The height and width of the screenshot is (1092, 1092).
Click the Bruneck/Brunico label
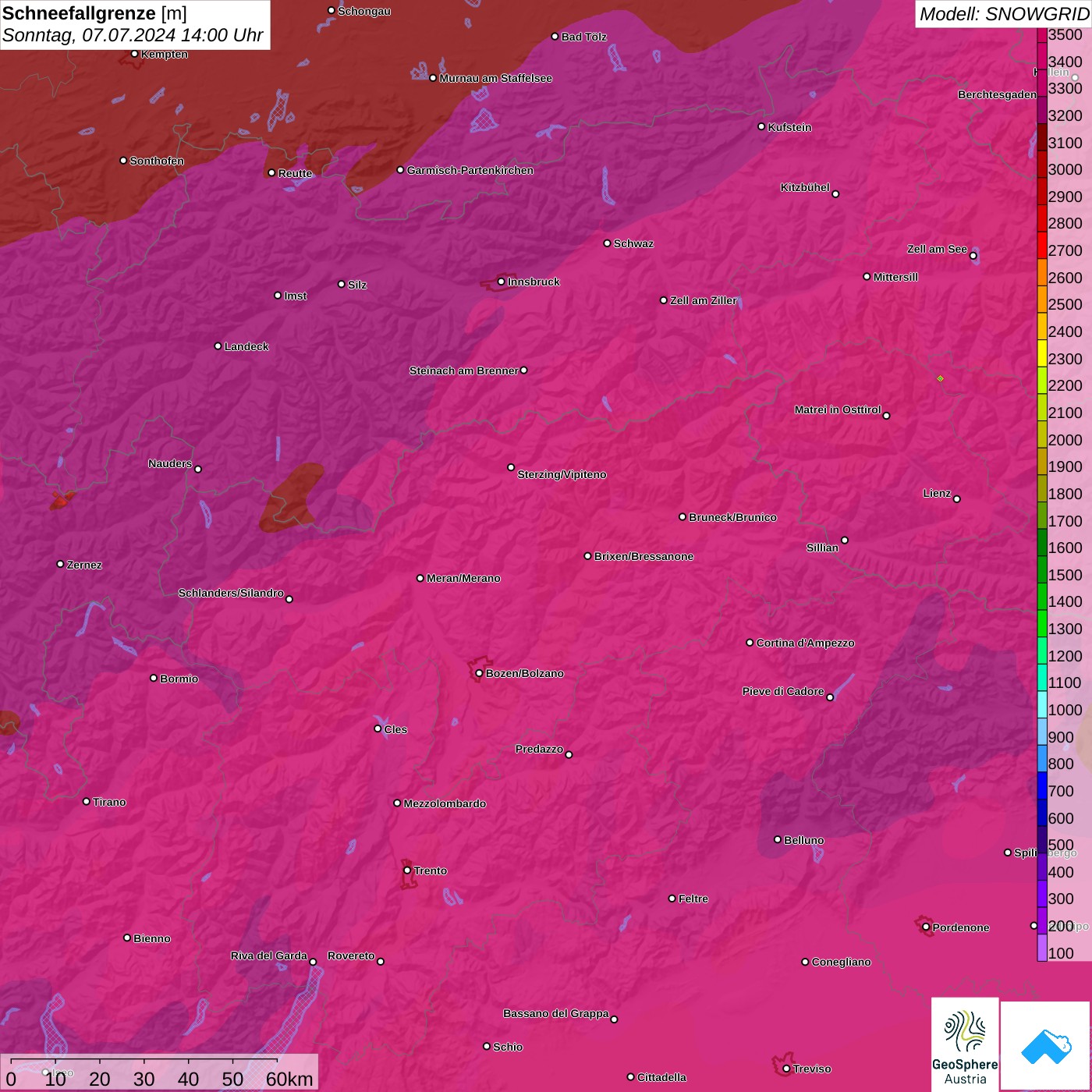coord(732,517)
